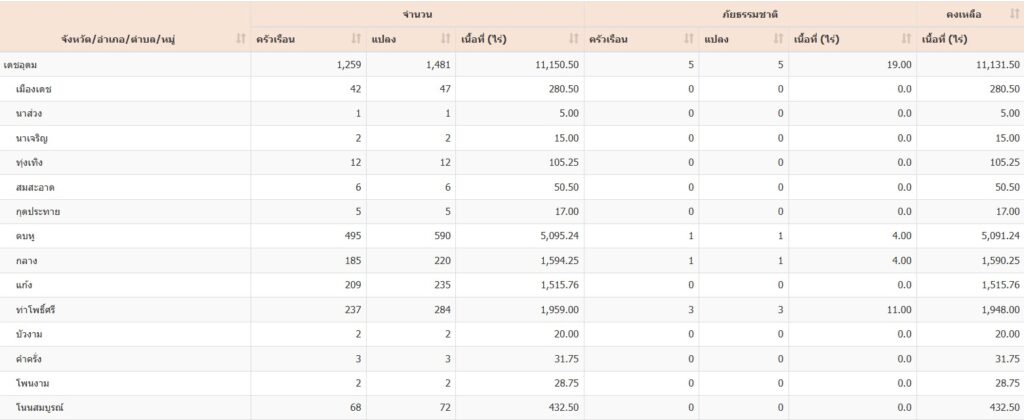Screen dimensions: 1024x420
Task: Click sort icon for เนื้อที่ (ไร่) under คงเหลือ
Action: [1010, 39]
